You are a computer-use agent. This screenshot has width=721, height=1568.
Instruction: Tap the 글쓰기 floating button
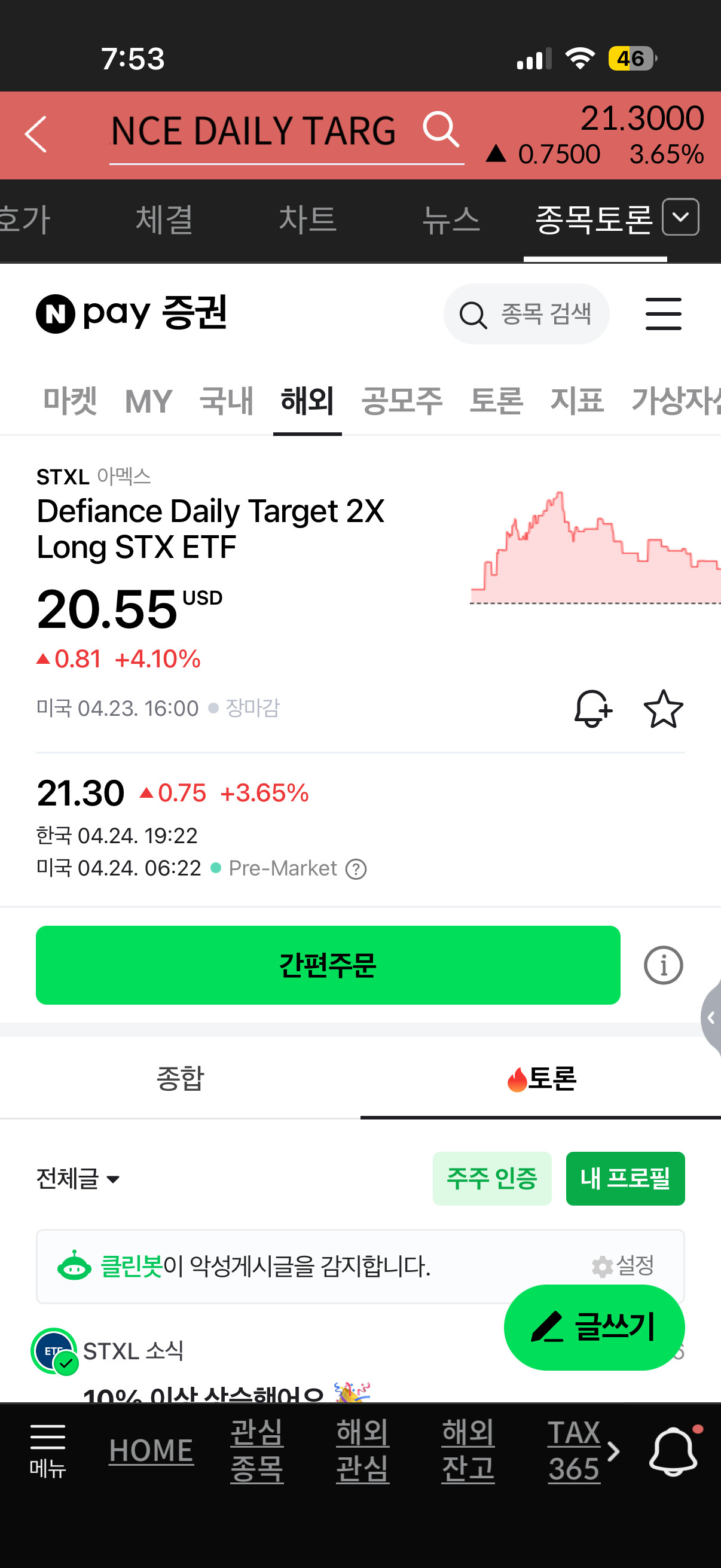point(594,1328)
